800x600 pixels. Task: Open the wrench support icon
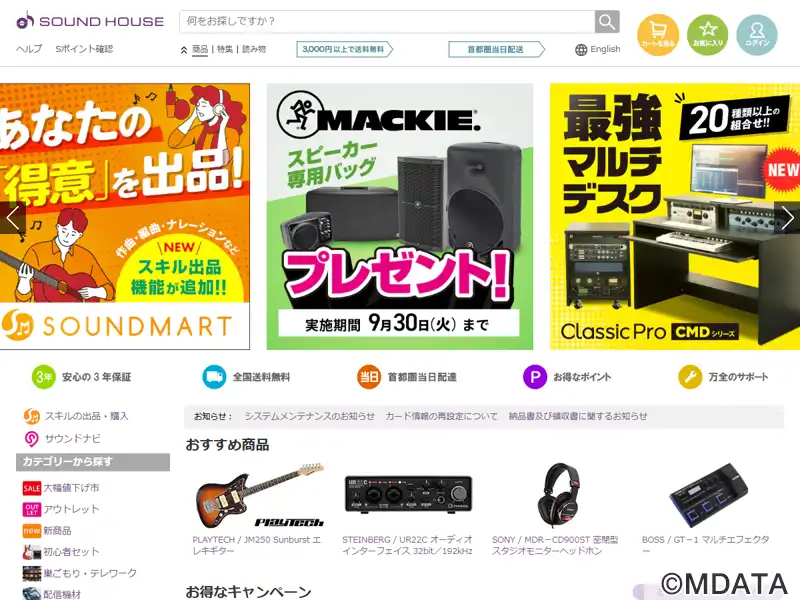690,377
